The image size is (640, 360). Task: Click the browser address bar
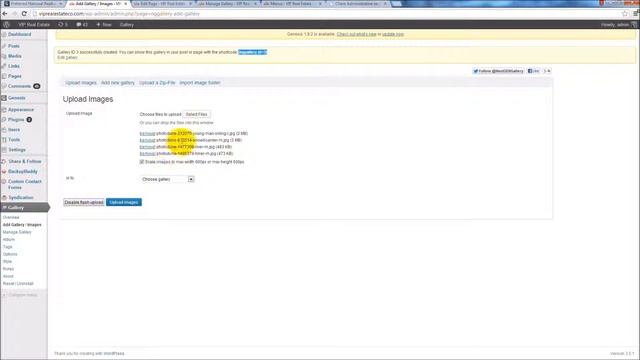point(327,14)
